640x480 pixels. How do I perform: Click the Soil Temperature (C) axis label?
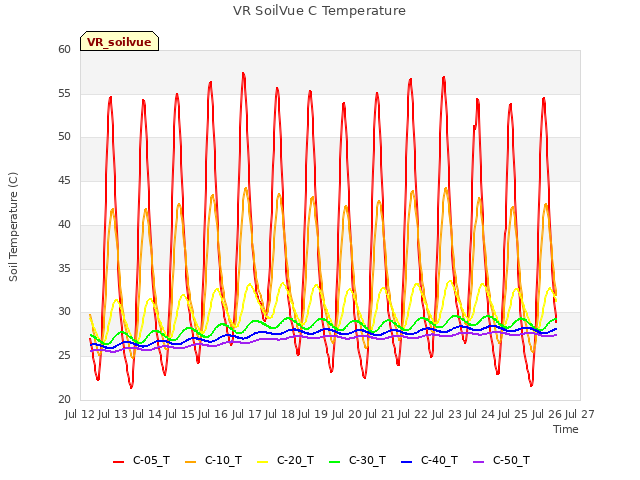pos(13,227)
